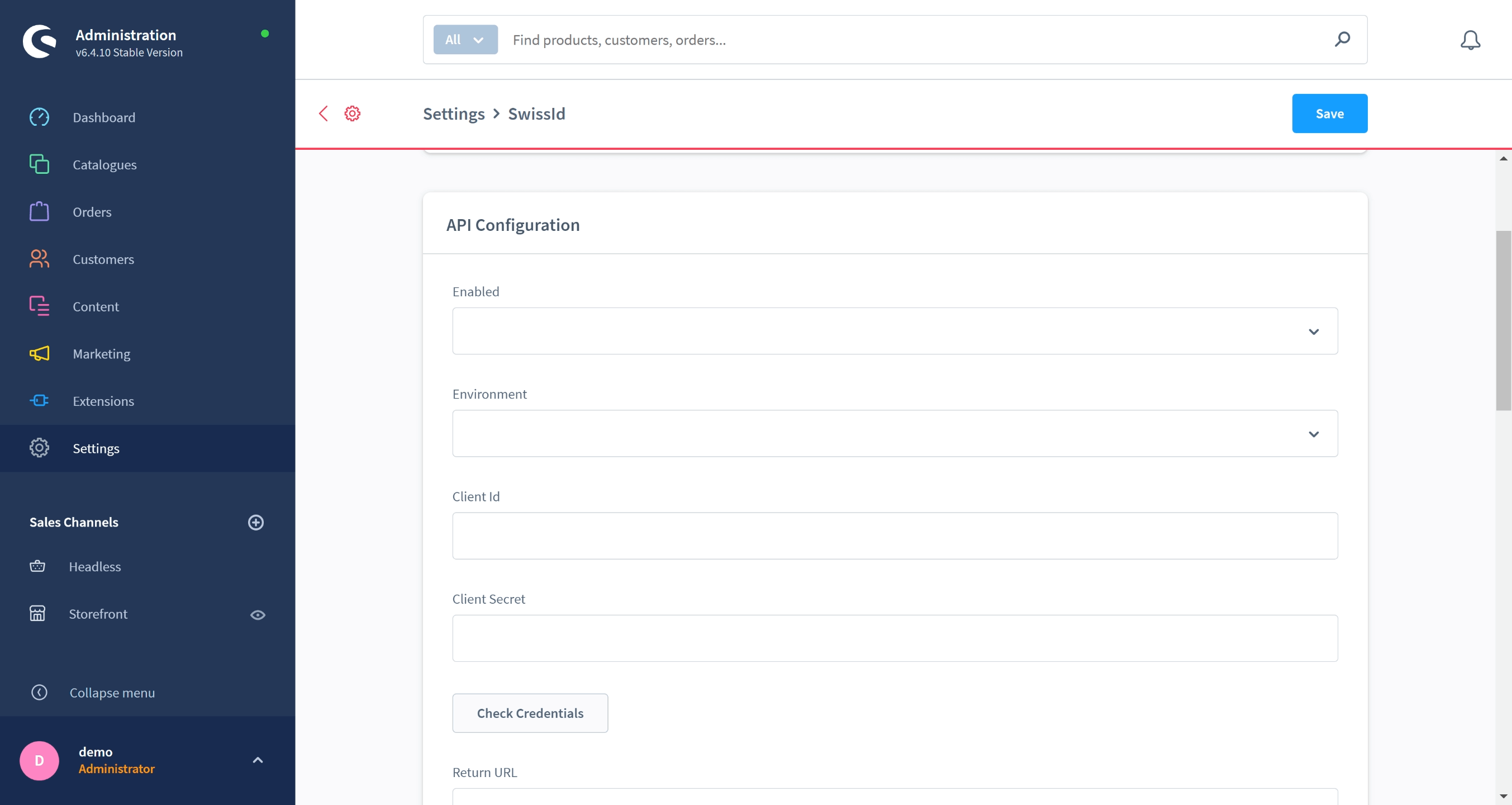The image size is (1512, 805).
Task: Click the Orders icon in sidebar
Action: click(39, 211)
